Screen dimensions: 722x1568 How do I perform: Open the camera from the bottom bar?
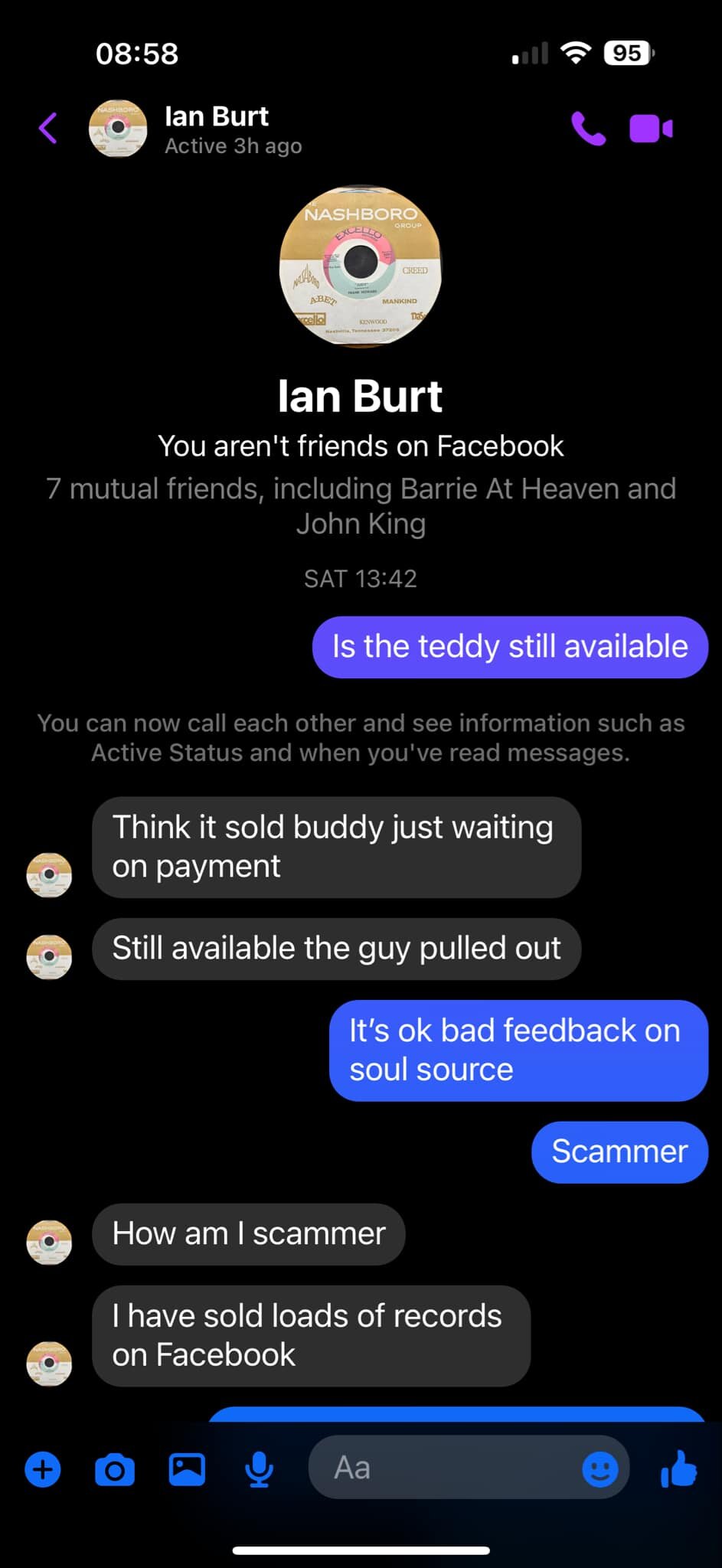(x=115, y=1469)
